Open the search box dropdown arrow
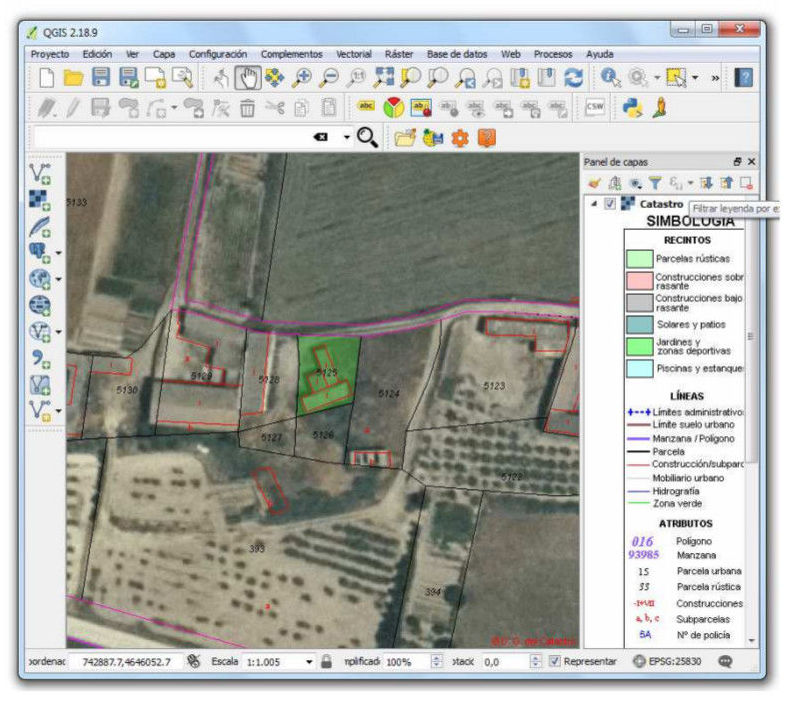The height and width of the screenshot is (701, 785). coord(346,137)
